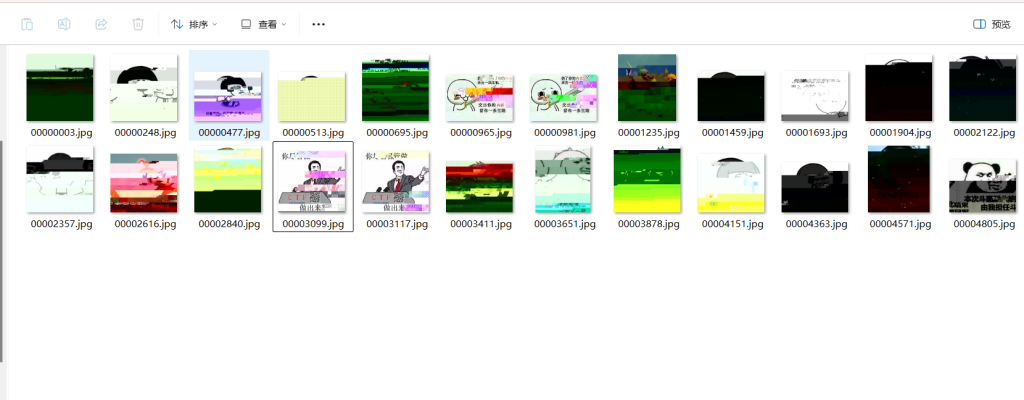
Task: Open the three-dot more options menu
Action: 318,24
